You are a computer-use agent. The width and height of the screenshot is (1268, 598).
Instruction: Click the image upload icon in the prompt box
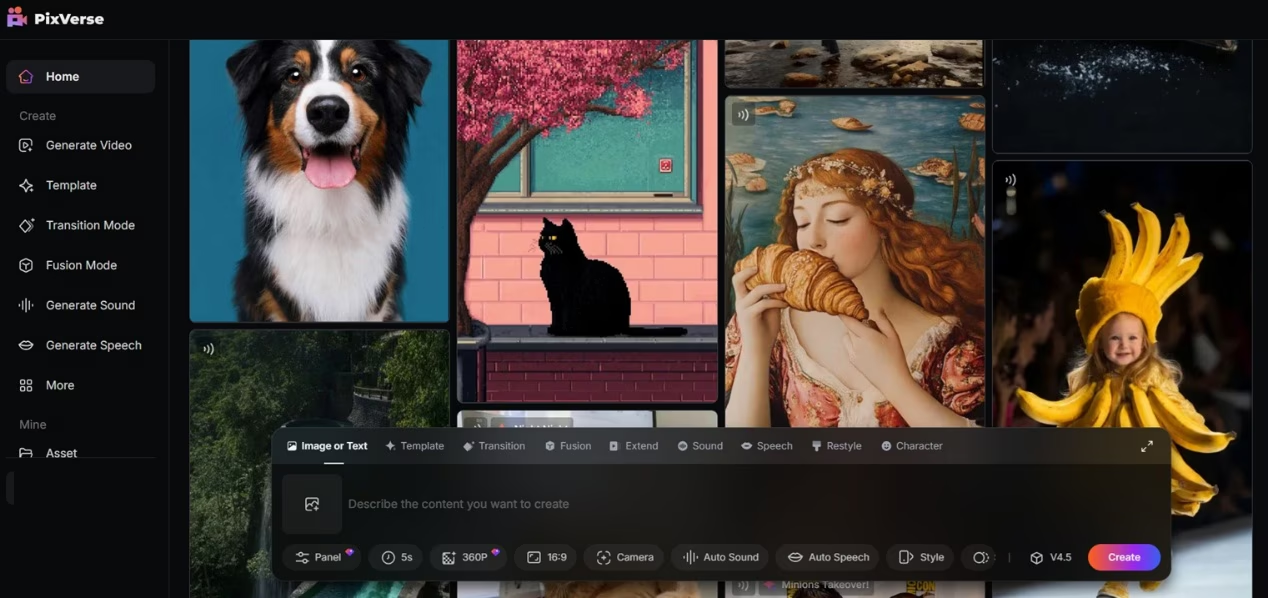(311, 503)
